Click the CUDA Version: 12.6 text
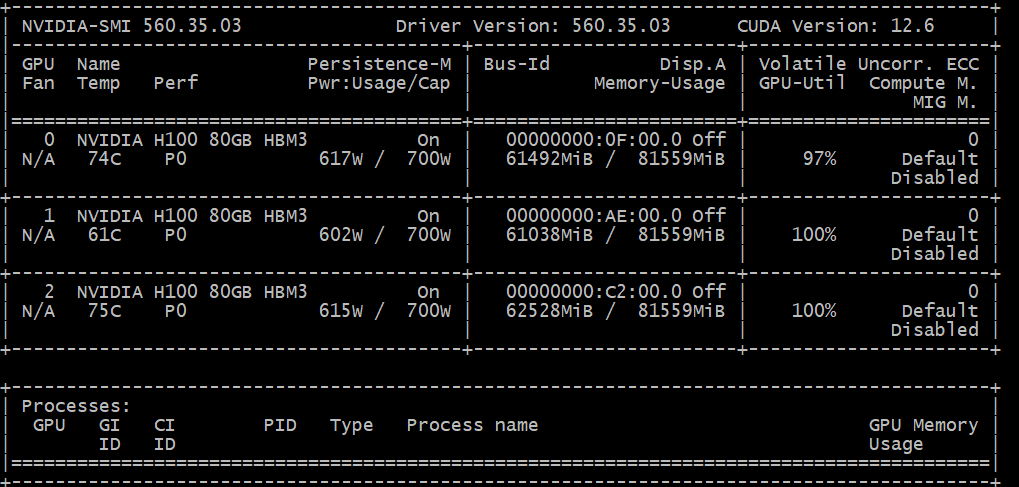This screenshot has height=487, width=1019. click(x=836, y=26)
